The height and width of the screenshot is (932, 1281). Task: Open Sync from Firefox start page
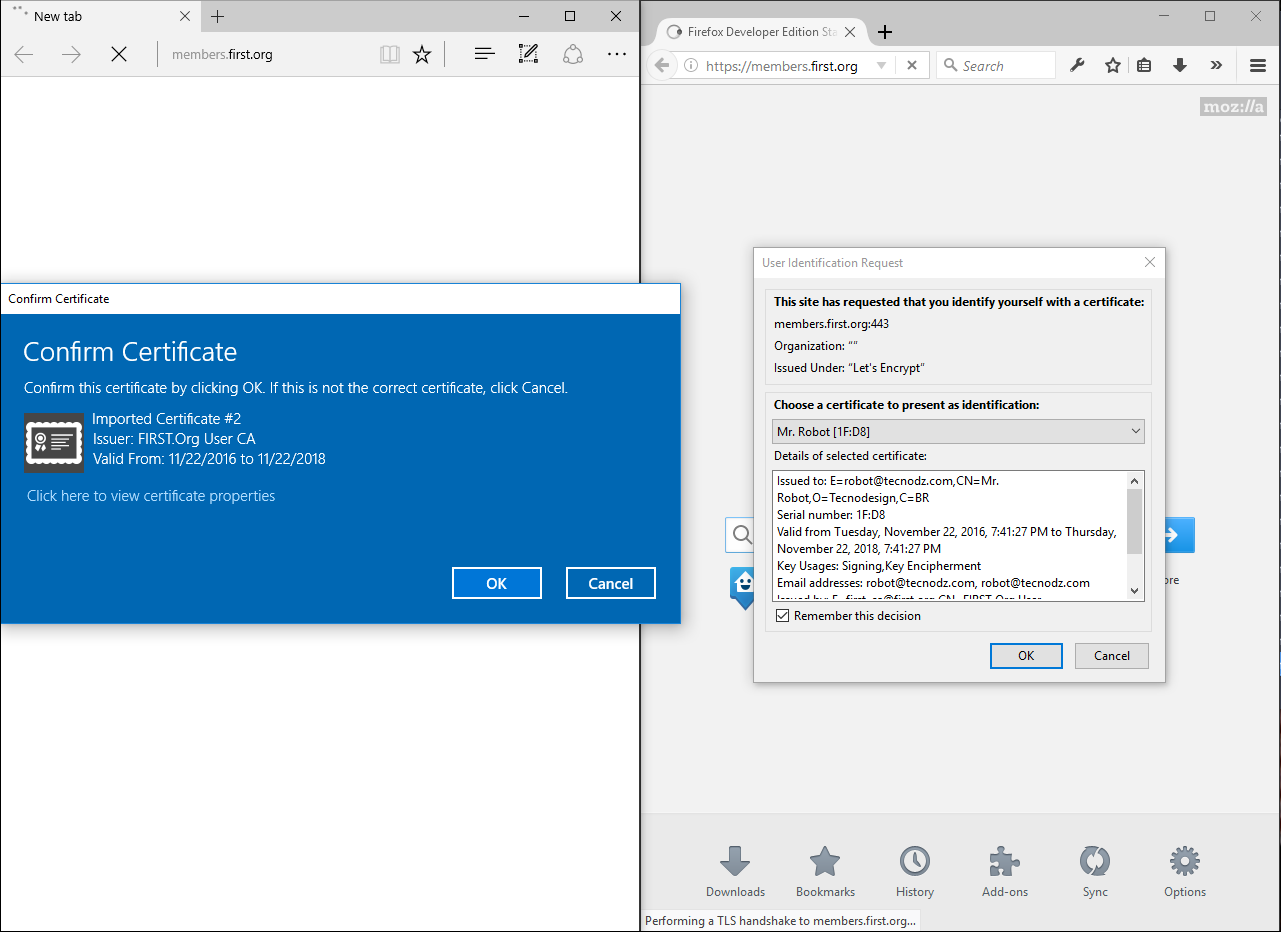click(1095, 872)
